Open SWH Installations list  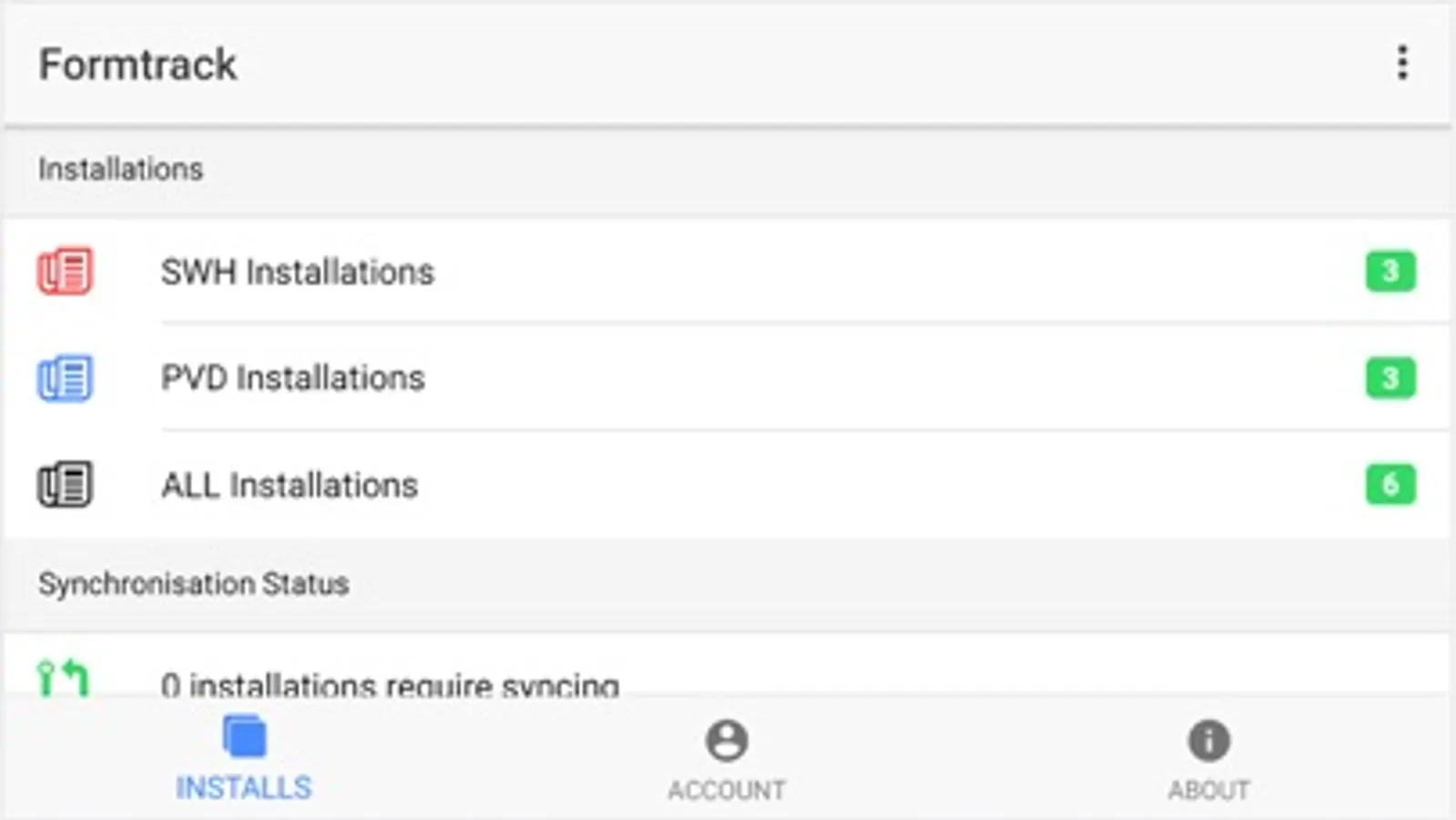(298, 272)
